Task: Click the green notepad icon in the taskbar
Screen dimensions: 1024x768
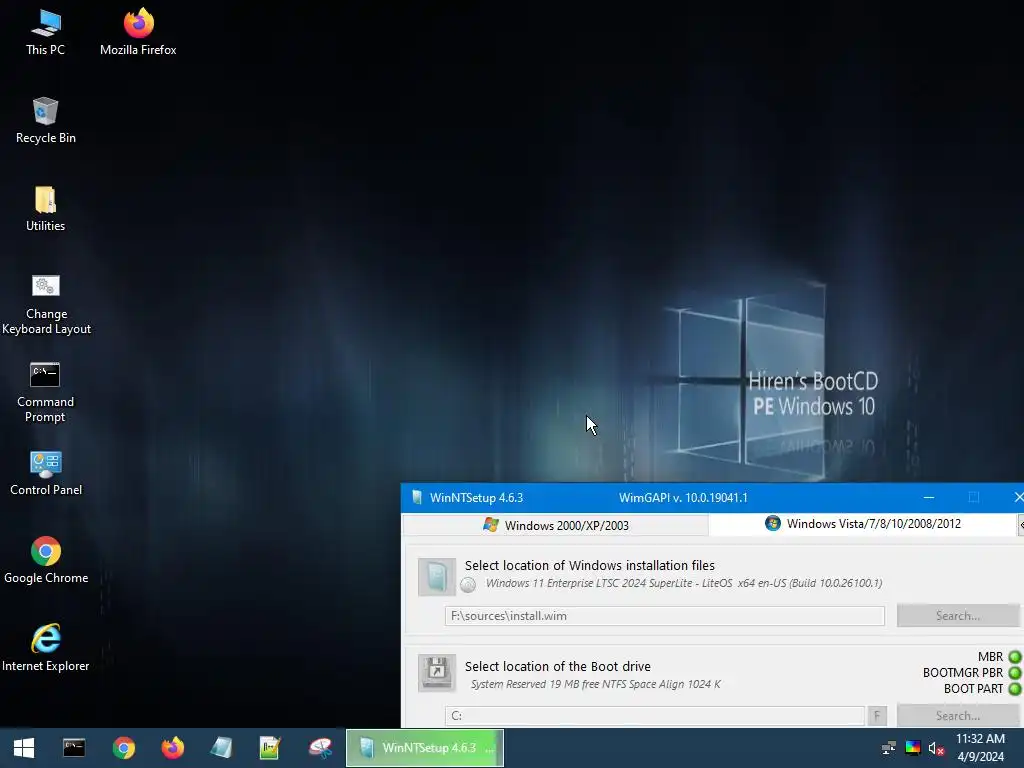Action: [x=270, y=748]
